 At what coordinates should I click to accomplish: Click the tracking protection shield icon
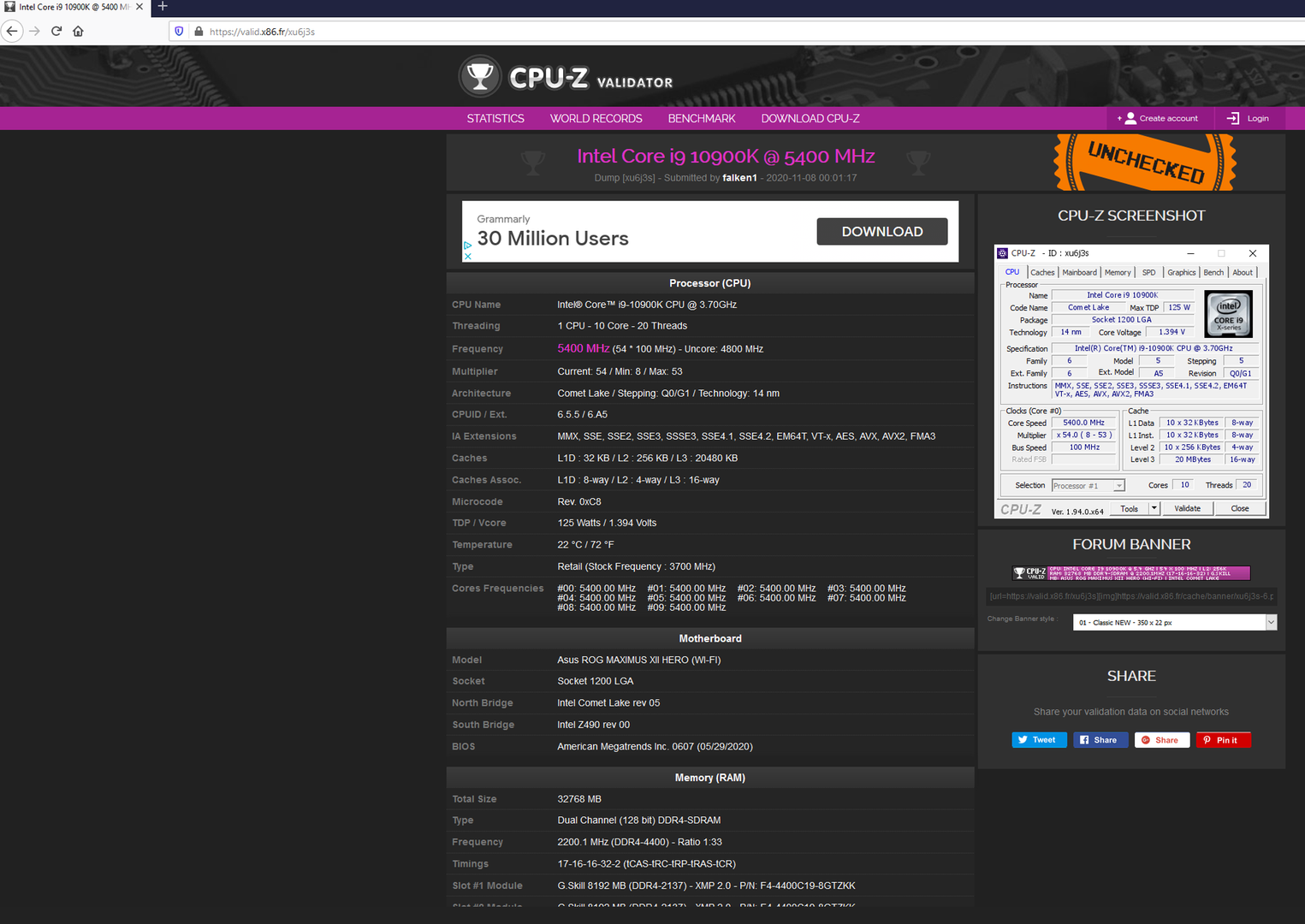tap(179, 32)
